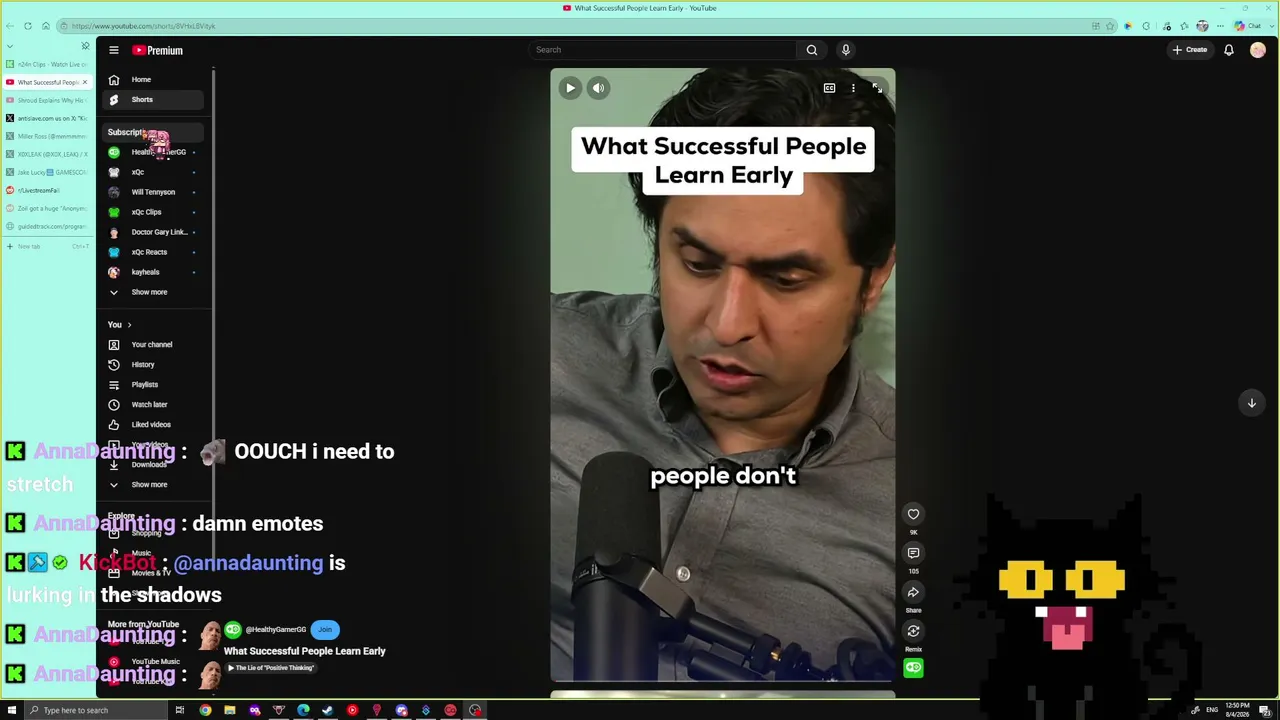This screenshot has height=720, width=1280.
Task: Close the What Successful People tab
Action: 85,82
